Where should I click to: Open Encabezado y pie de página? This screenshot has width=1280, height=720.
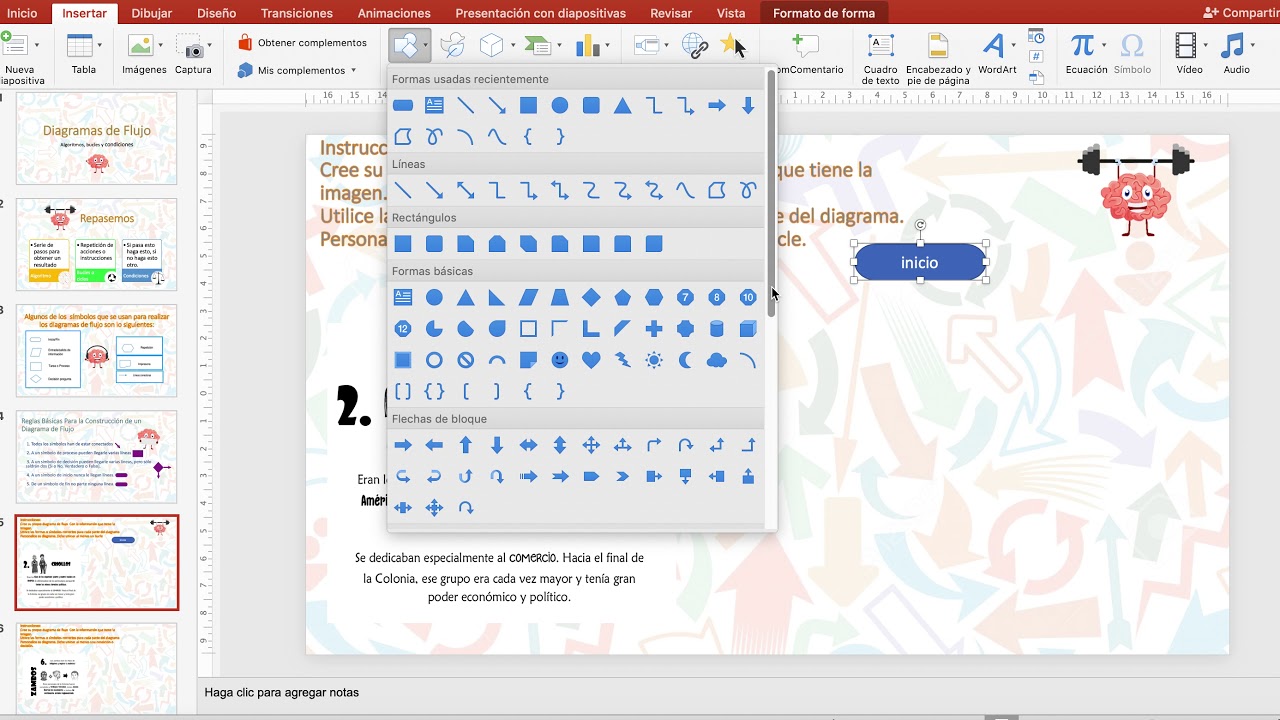938,58
